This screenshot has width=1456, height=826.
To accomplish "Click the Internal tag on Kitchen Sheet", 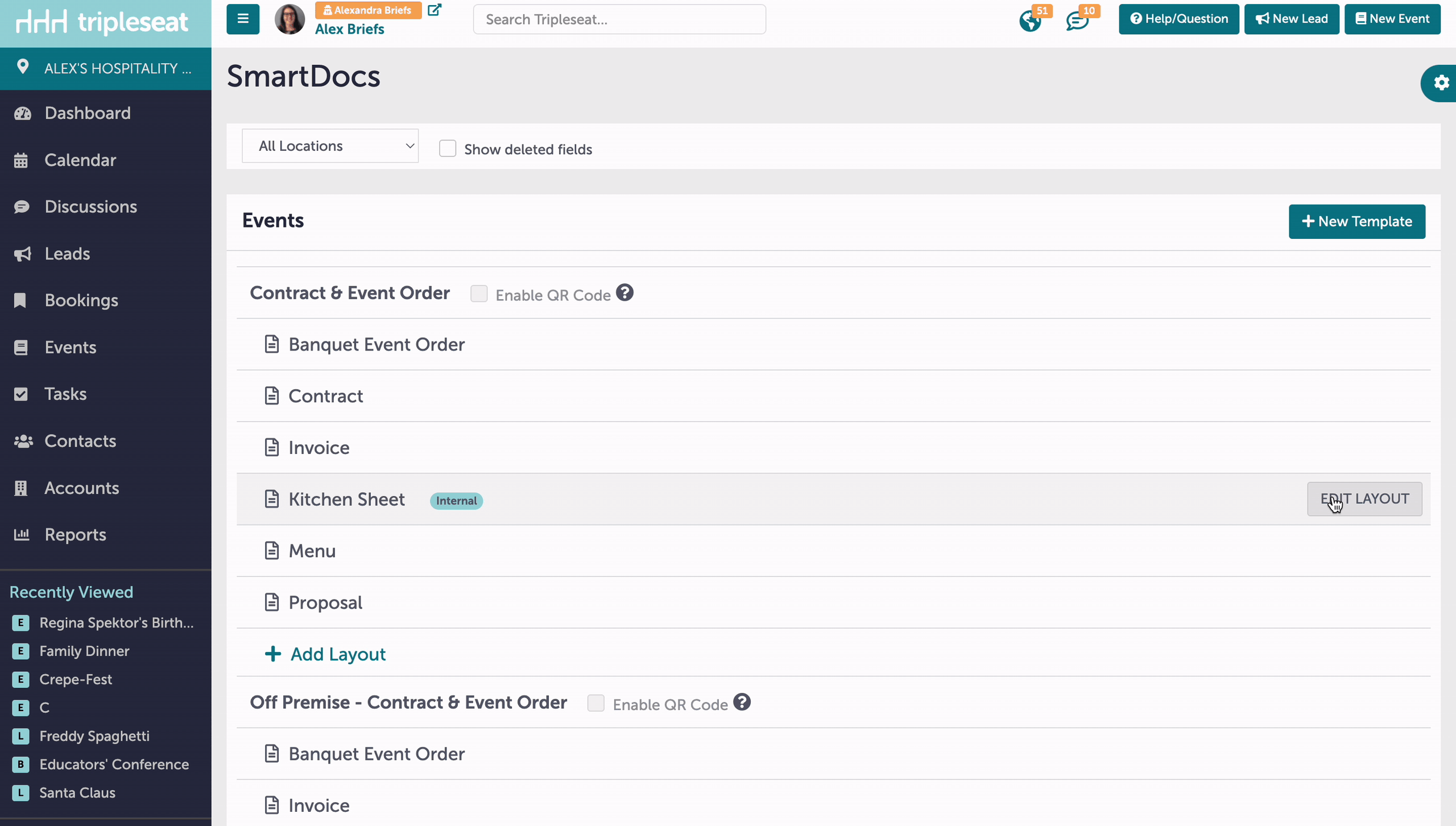I will point(456,501).
